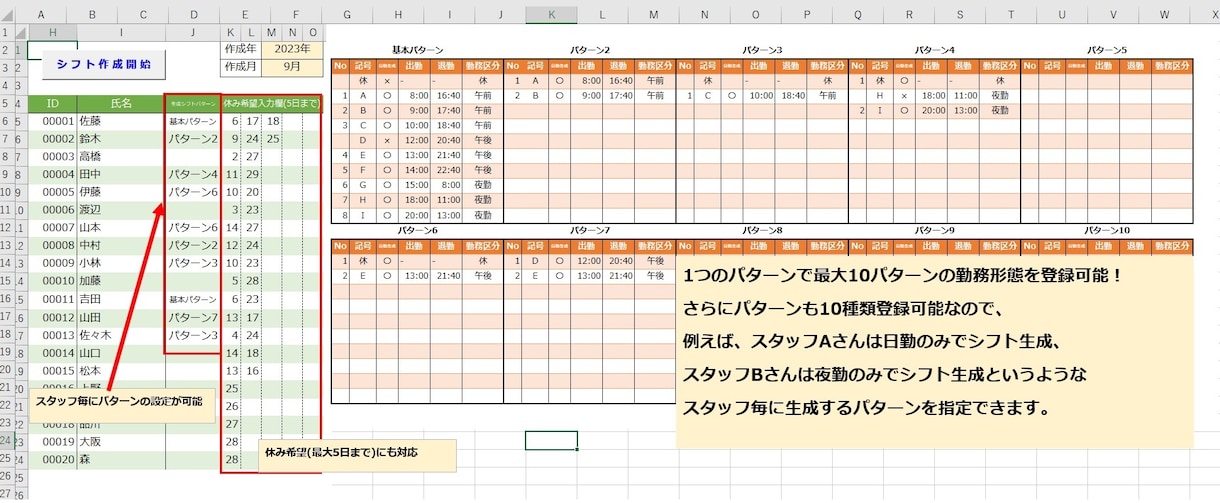Click the line スタッフ毎に生成するパターンを指定できます。
The height and width of the screenshot is (503, 1220).
pyautogui.click(x=865, y=407)
